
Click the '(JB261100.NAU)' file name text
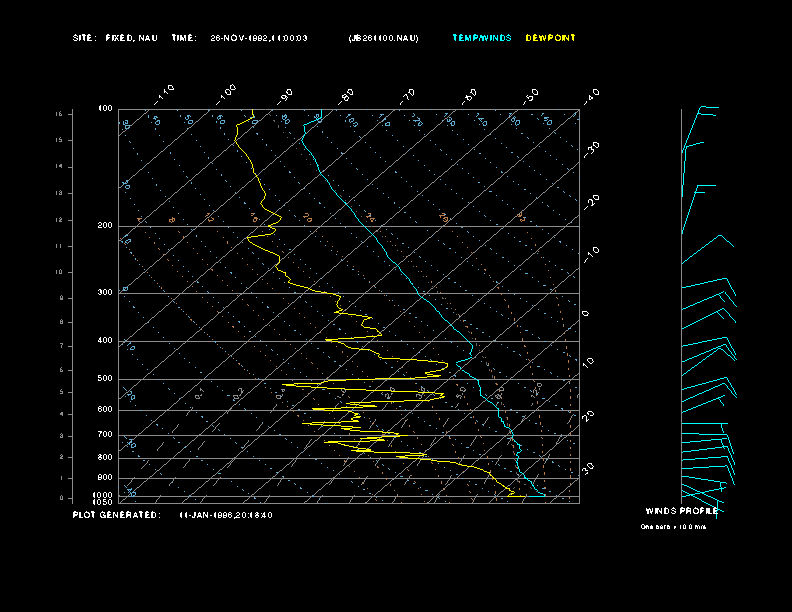[383, 38]
